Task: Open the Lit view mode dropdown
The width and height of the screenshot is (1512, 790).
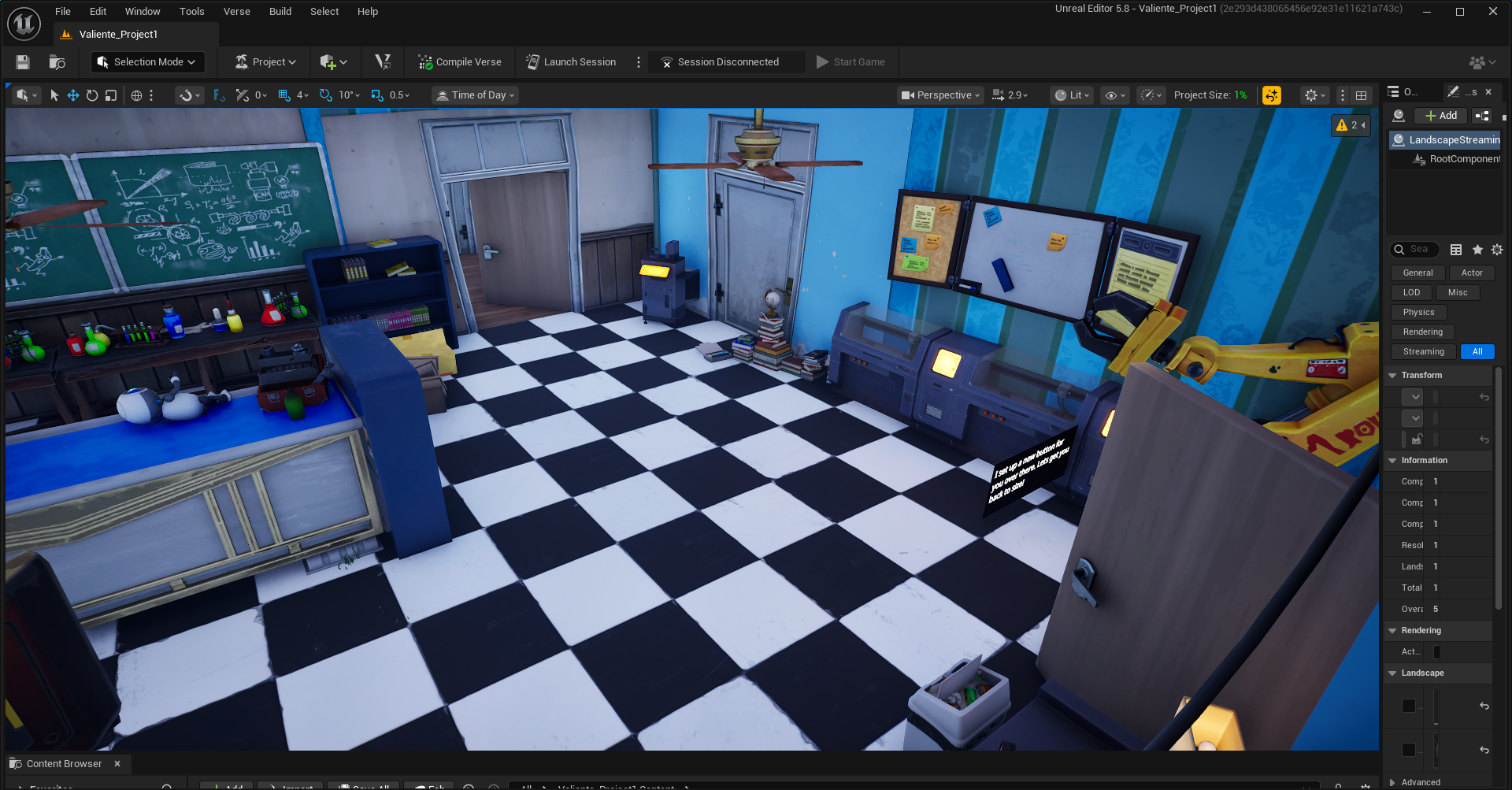Action: pyautogui.click(x=1073, y=95)
